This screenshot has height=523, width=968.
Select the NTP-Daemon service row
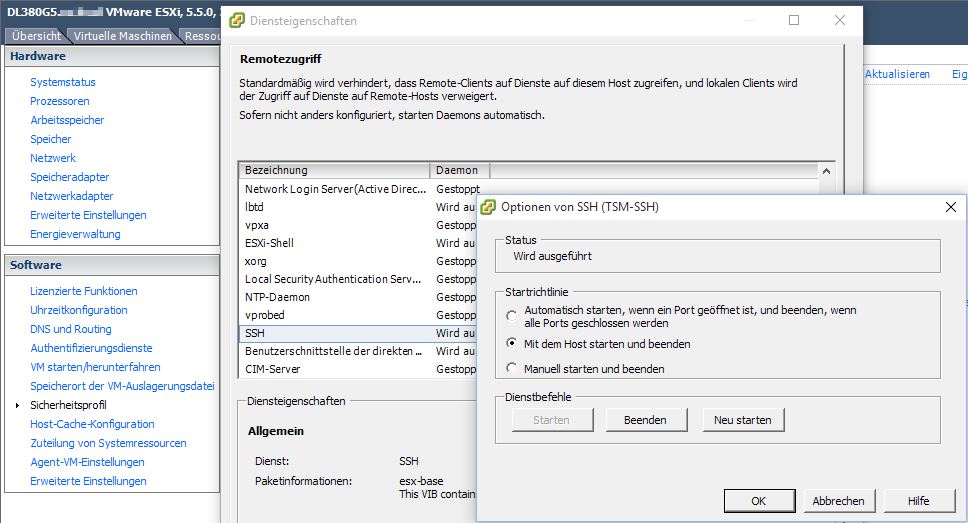(x=334, y=297)
